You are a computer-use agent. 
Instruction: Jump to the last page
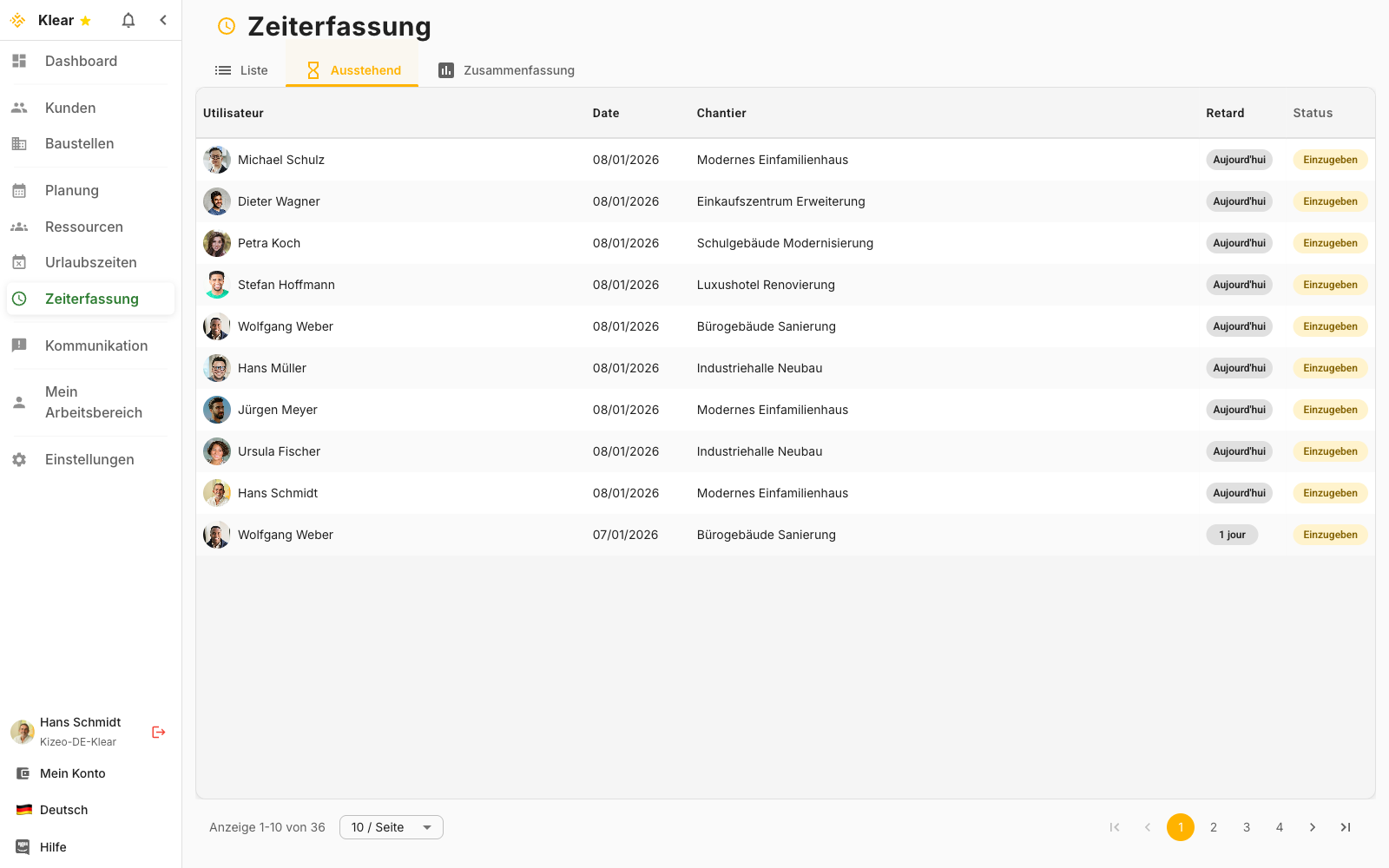tap(1345, 827)
